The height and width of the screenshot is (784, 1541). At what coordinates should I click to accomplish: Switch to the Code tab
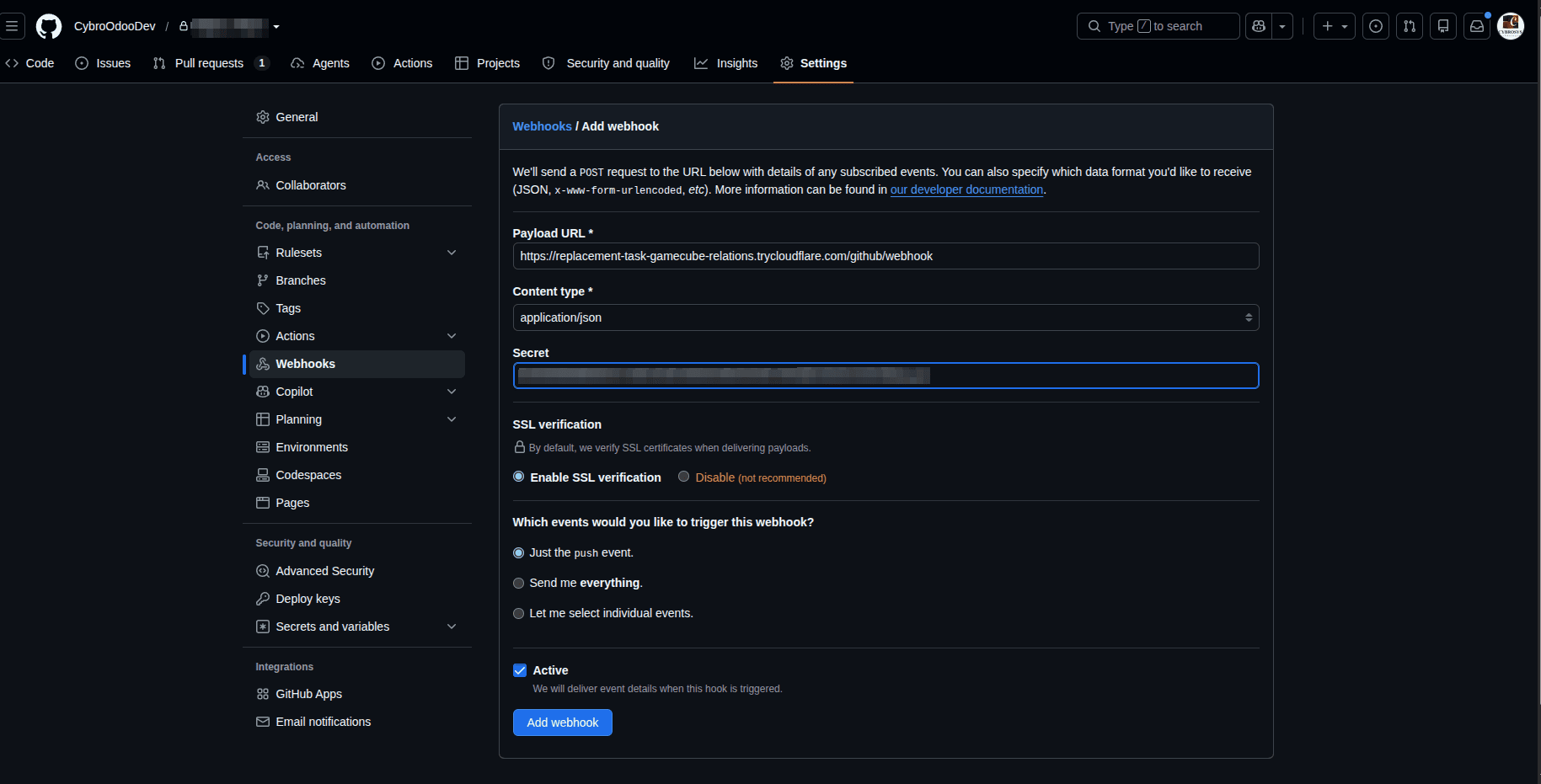pyautogui.click(x=30, y=63)
